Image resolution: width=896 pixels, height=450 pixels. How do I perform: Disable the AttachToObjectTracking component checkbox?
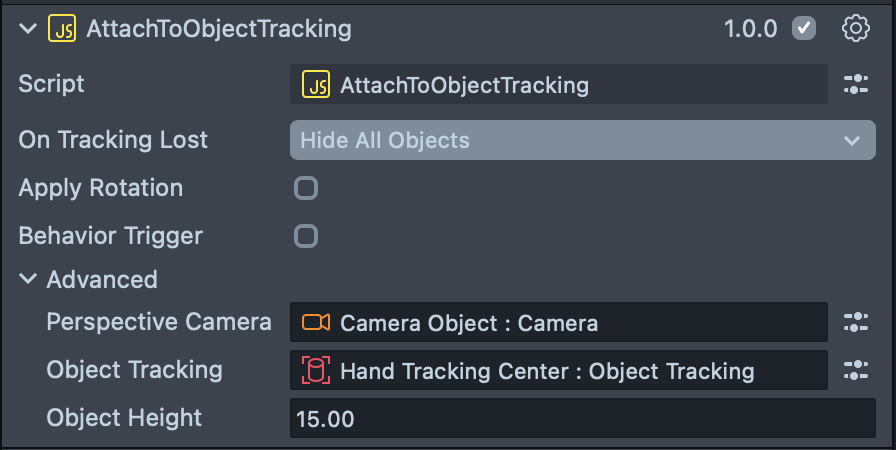coord(804,29)
